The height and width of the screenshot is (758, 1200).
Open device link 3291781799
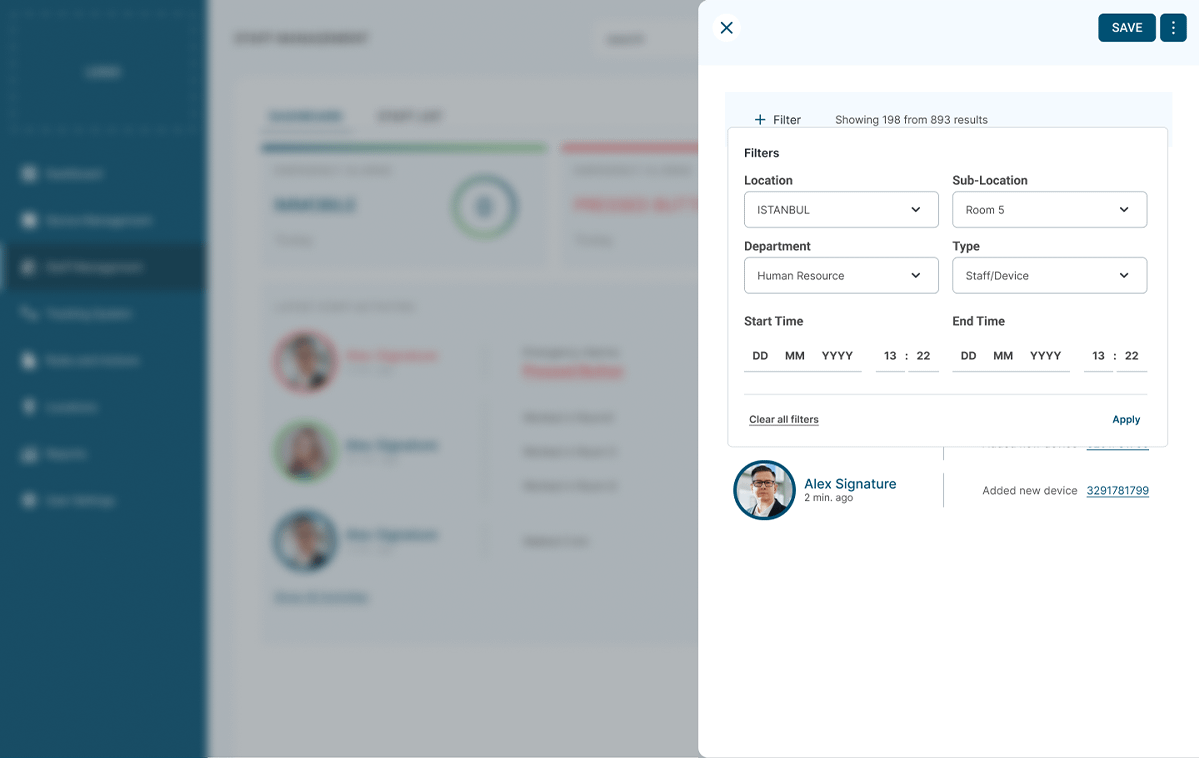[1117, 491]
